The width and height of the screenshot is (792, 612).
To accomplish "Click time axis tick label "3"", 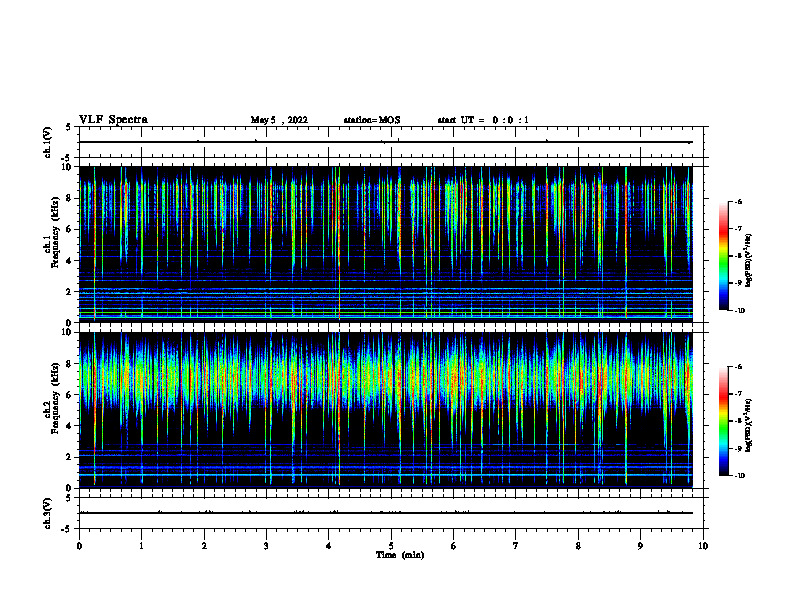I will point(266,546).
